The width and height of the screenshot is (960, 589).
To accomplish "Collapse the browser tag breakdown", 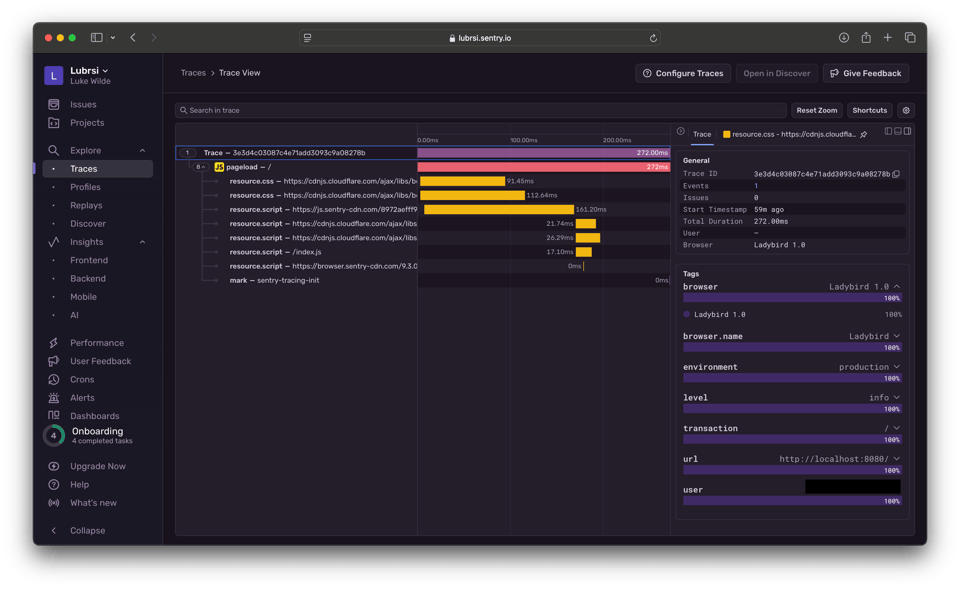I will click(x=897, y=287).
